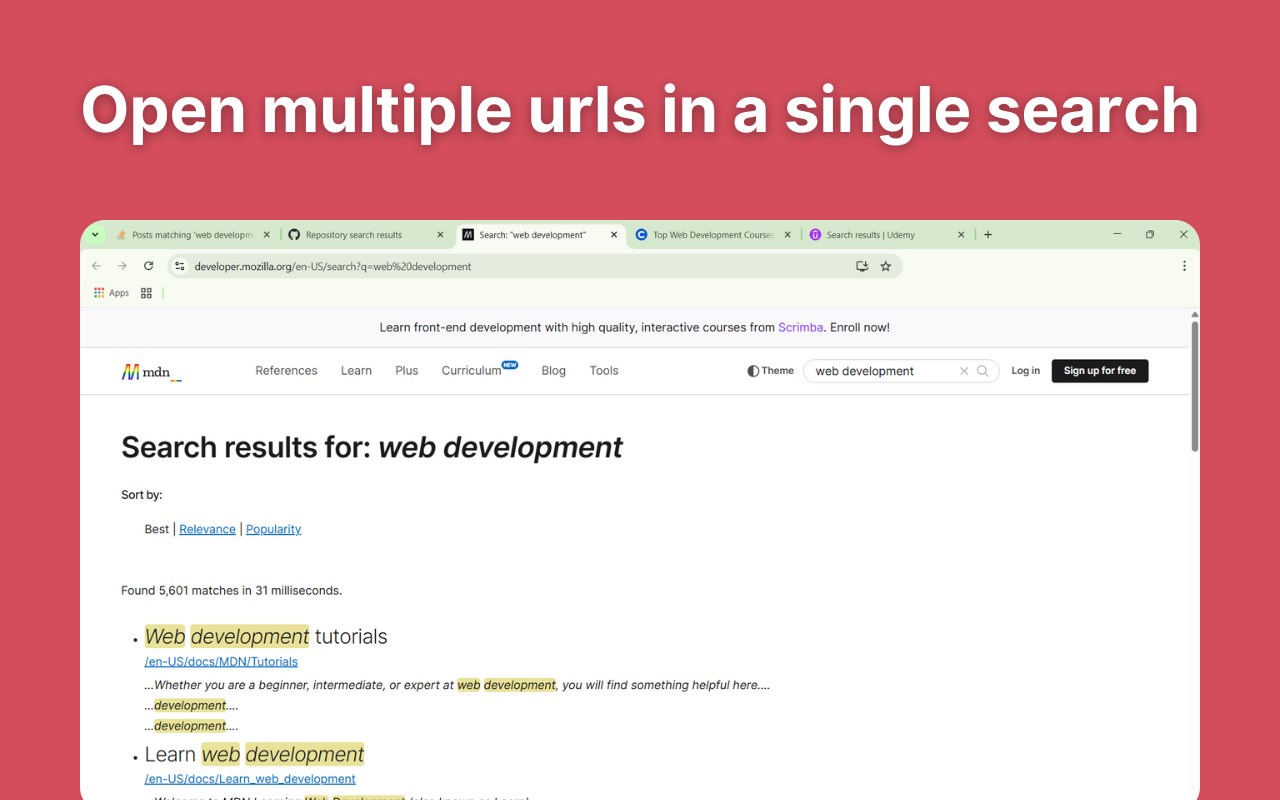The height and width of the screenshot is (800, 1280).
Task: Click the search magnifier icon in MDN search
Action: (983, 371)
